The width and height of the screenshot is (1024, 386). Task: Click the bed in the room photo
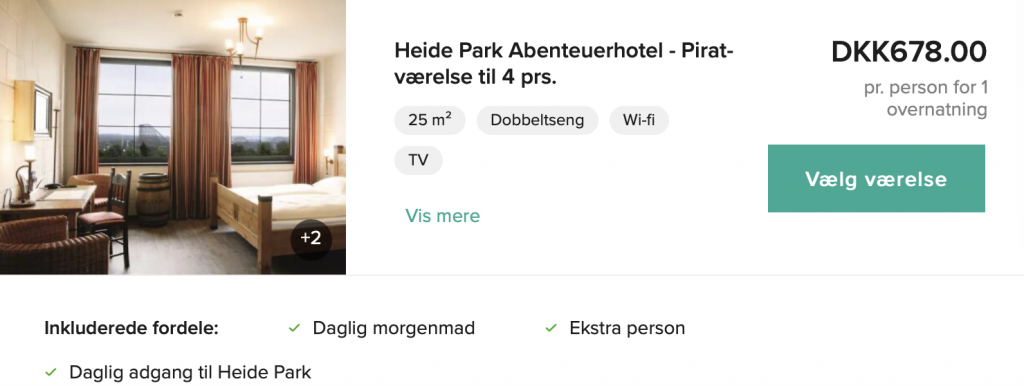pyautogui.click(x=278, y=209)
